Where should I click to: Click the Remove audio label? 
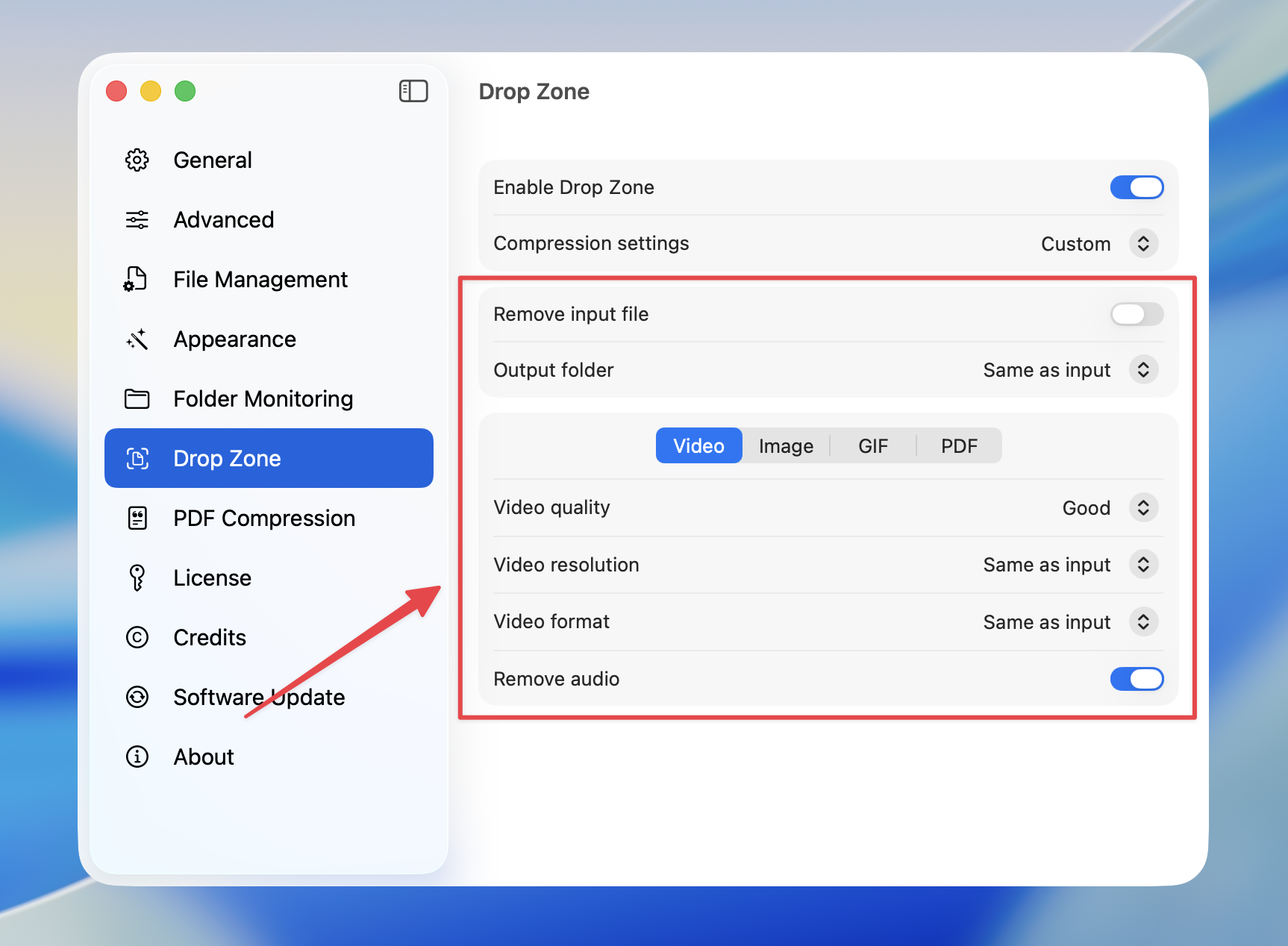point(557,679)
